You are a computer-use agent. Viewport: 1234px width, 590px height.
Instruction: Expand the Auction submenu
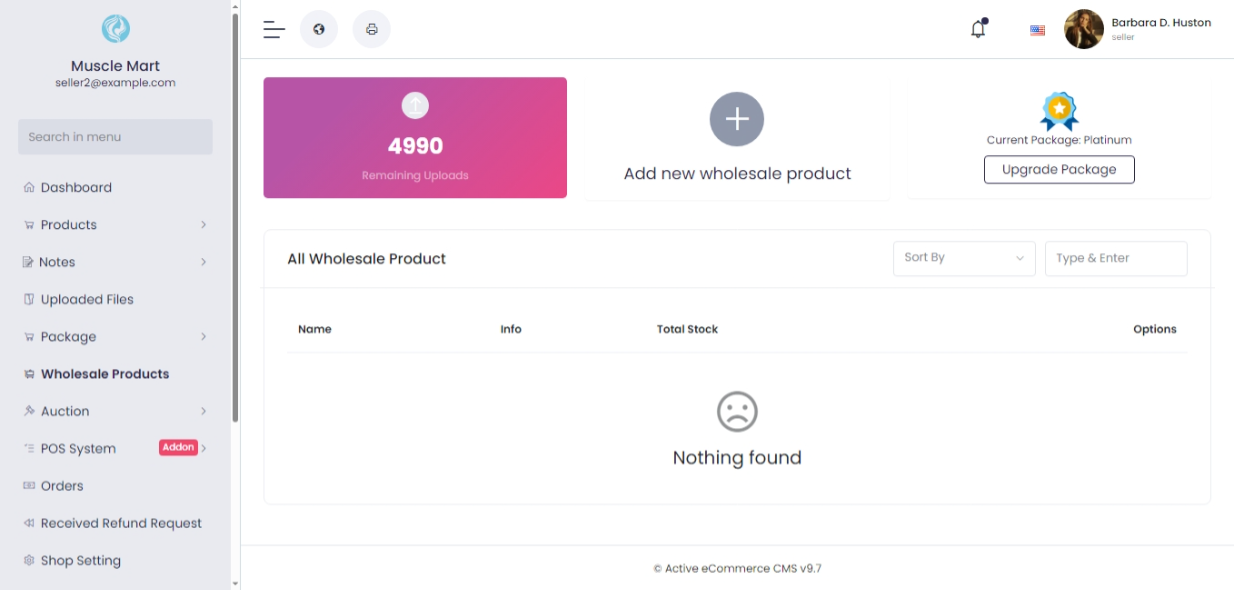point(203,411)
